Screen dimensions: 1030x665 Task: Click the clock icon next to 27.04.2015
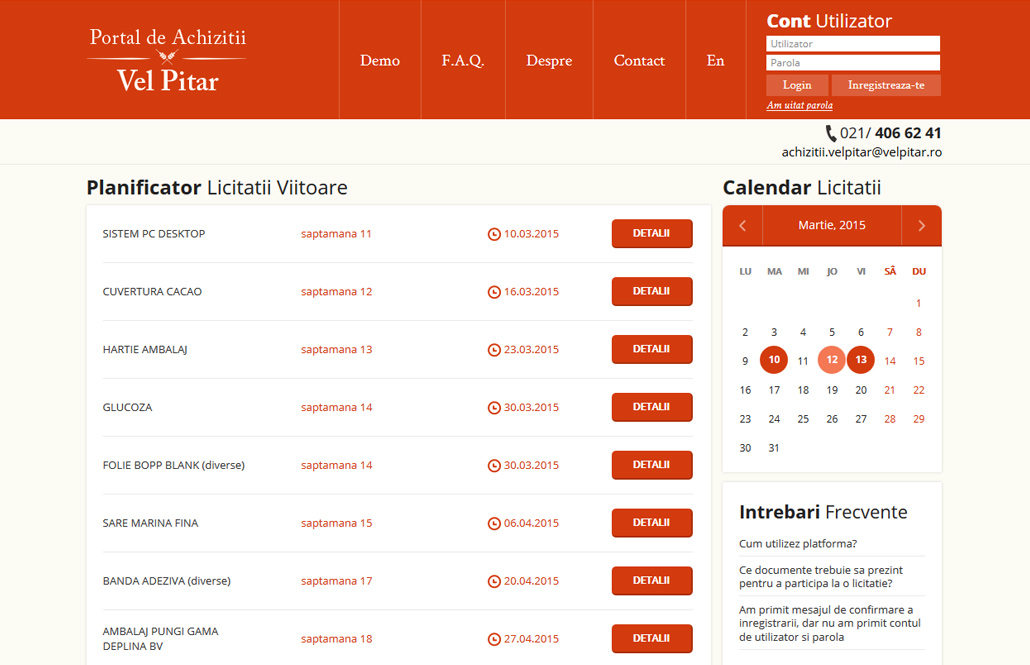point(494,639)
